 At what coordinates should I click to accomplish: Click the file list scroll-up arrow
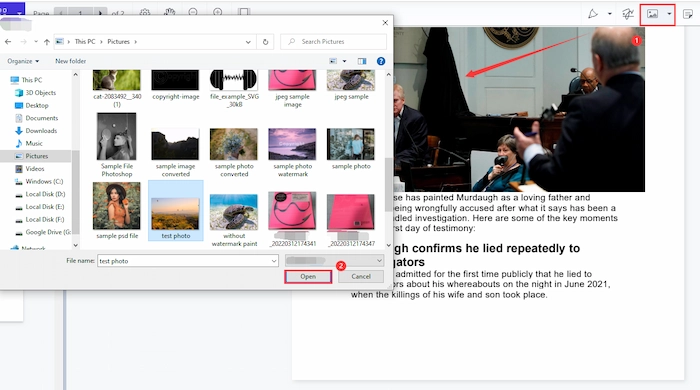click(x=388, y=75)
